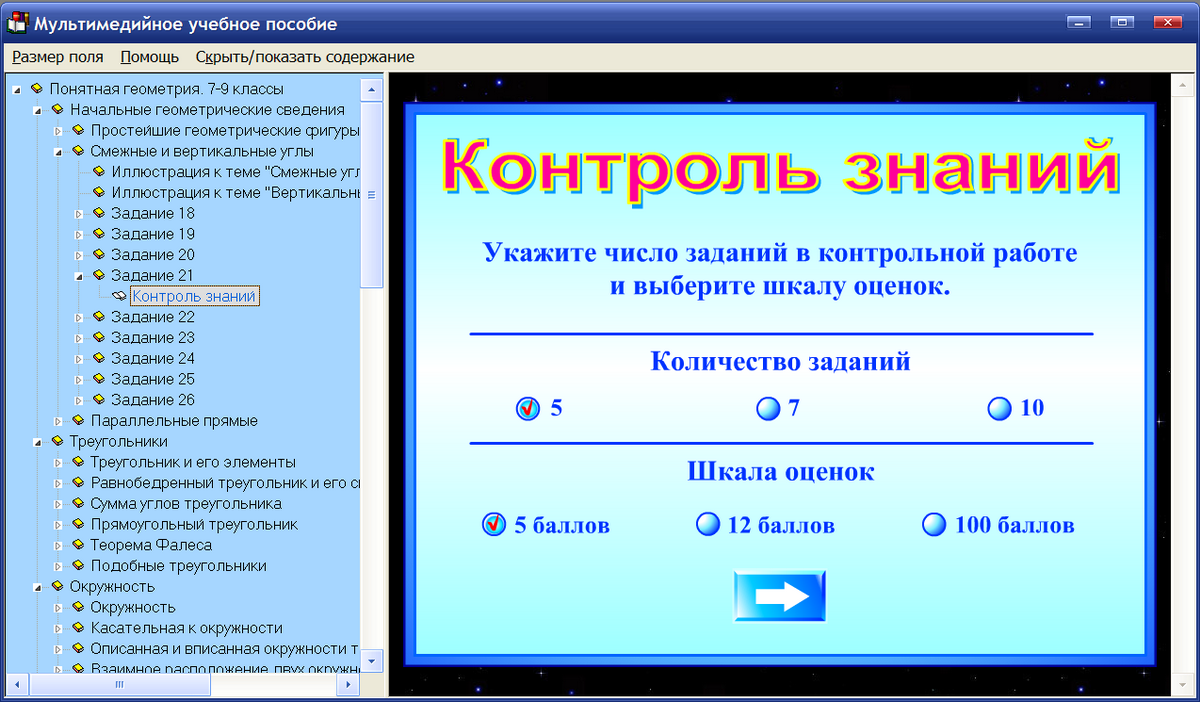Viewport: 1200px width, 702px height.
Task: Click the pencil icon next to "Контроль знаний"
Action: click(119, 296)
